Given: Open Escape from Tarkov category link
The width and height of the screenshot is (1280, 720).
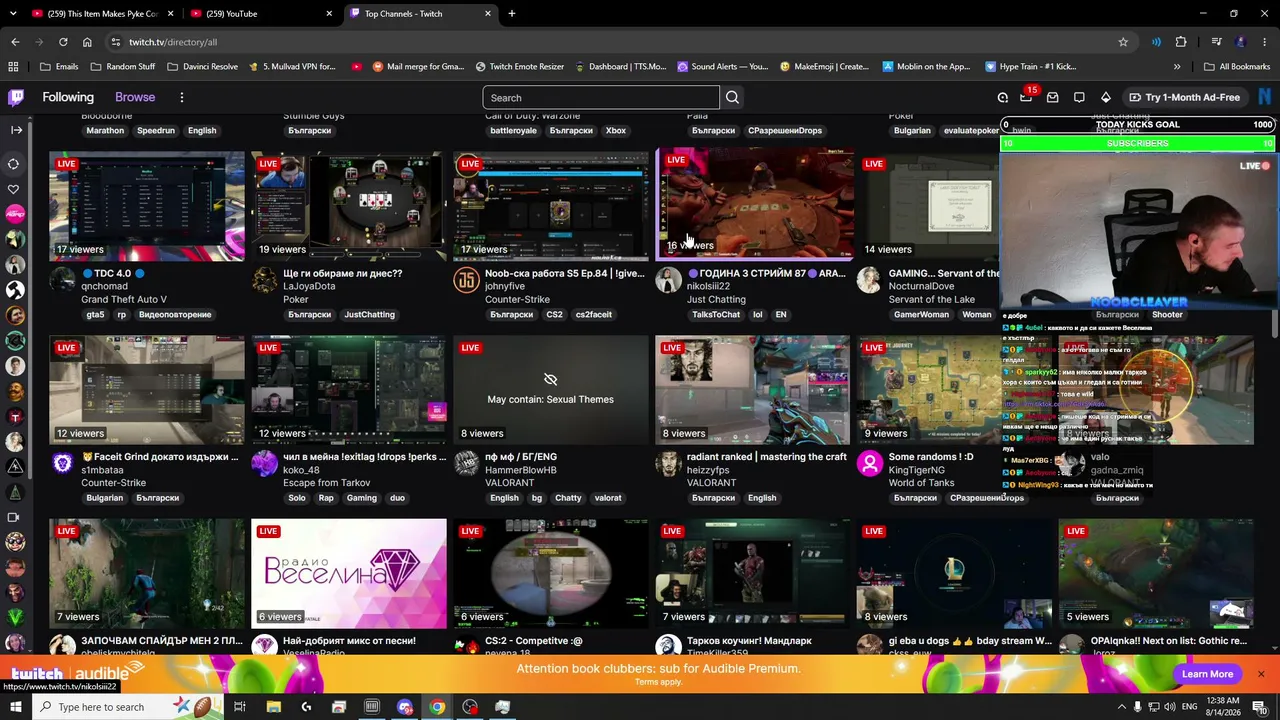Looking at the screenshot, I should 327,483.
